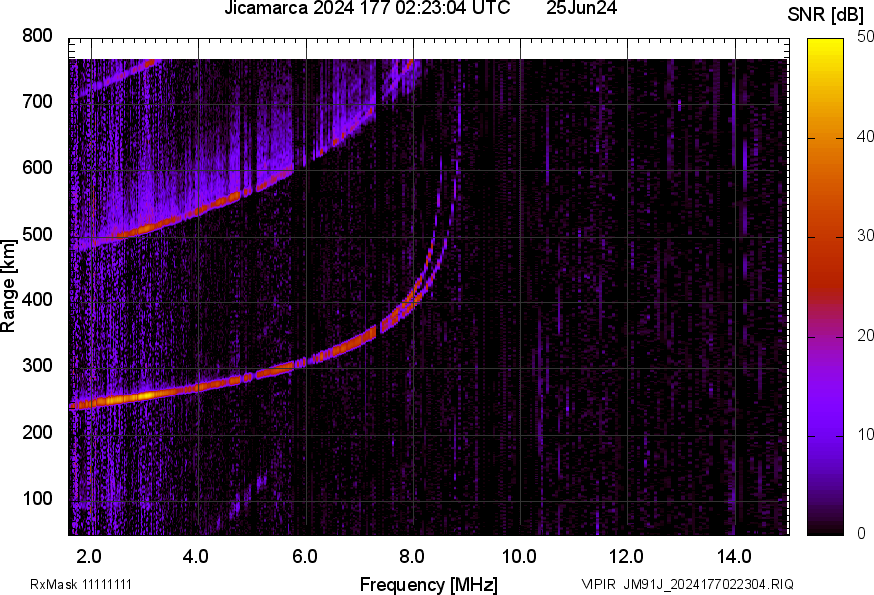Viewport: 874px width, 595px height.
Task: Click the 2.0 frequency tick label
Action: [x=90, y=554]
